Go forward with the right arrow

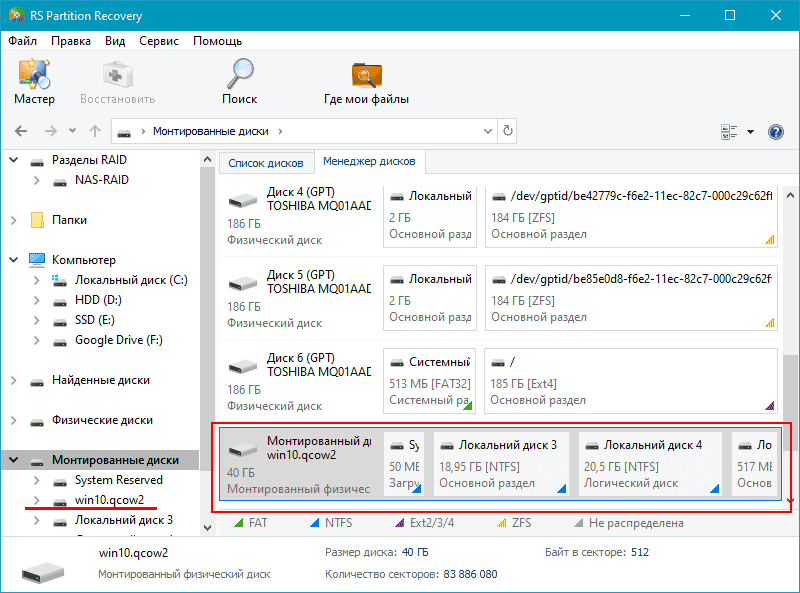[51, 131]
